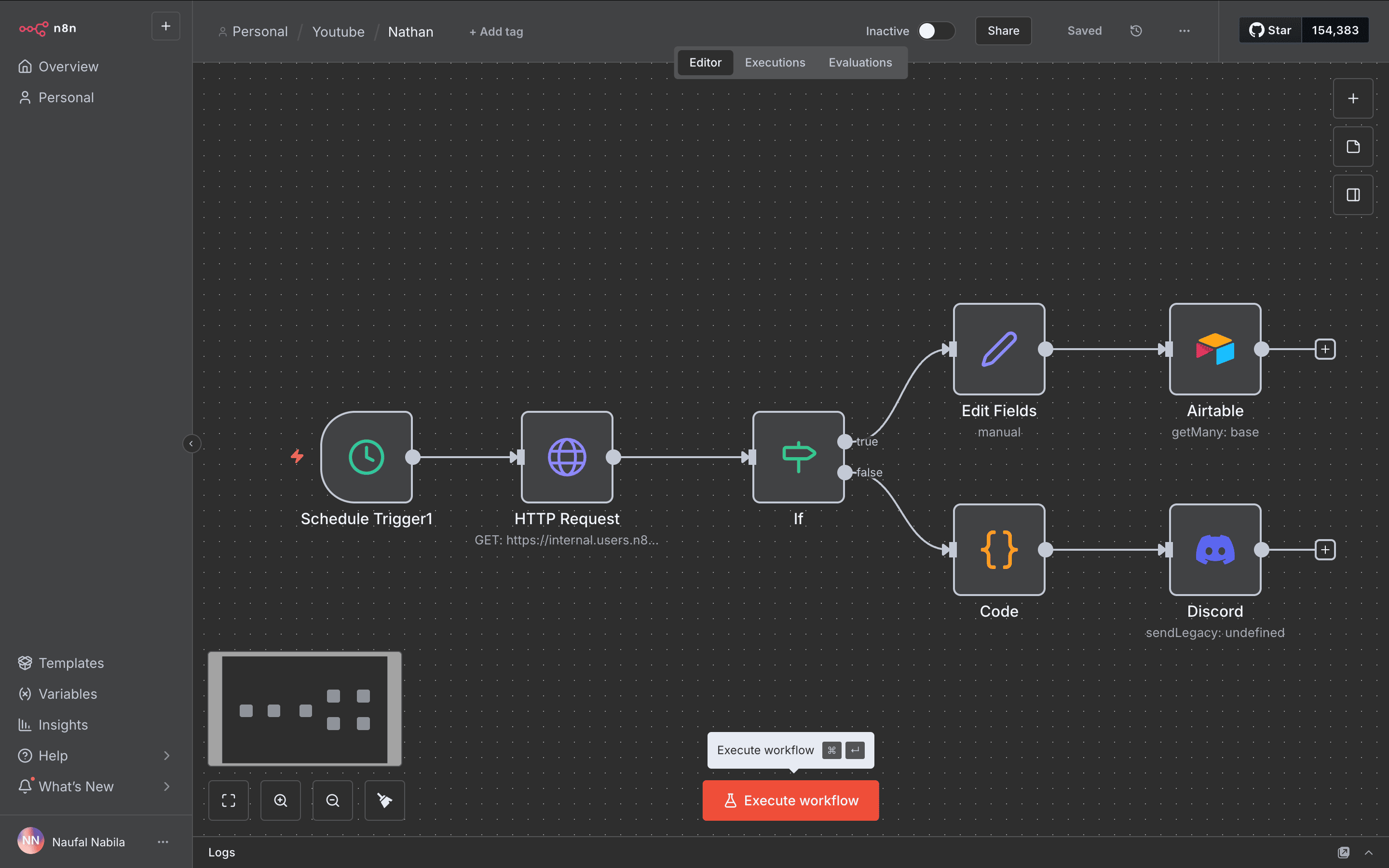
Task: Open Insights in the sidebar
Action: pyautogui.click(x=96, y=725)
